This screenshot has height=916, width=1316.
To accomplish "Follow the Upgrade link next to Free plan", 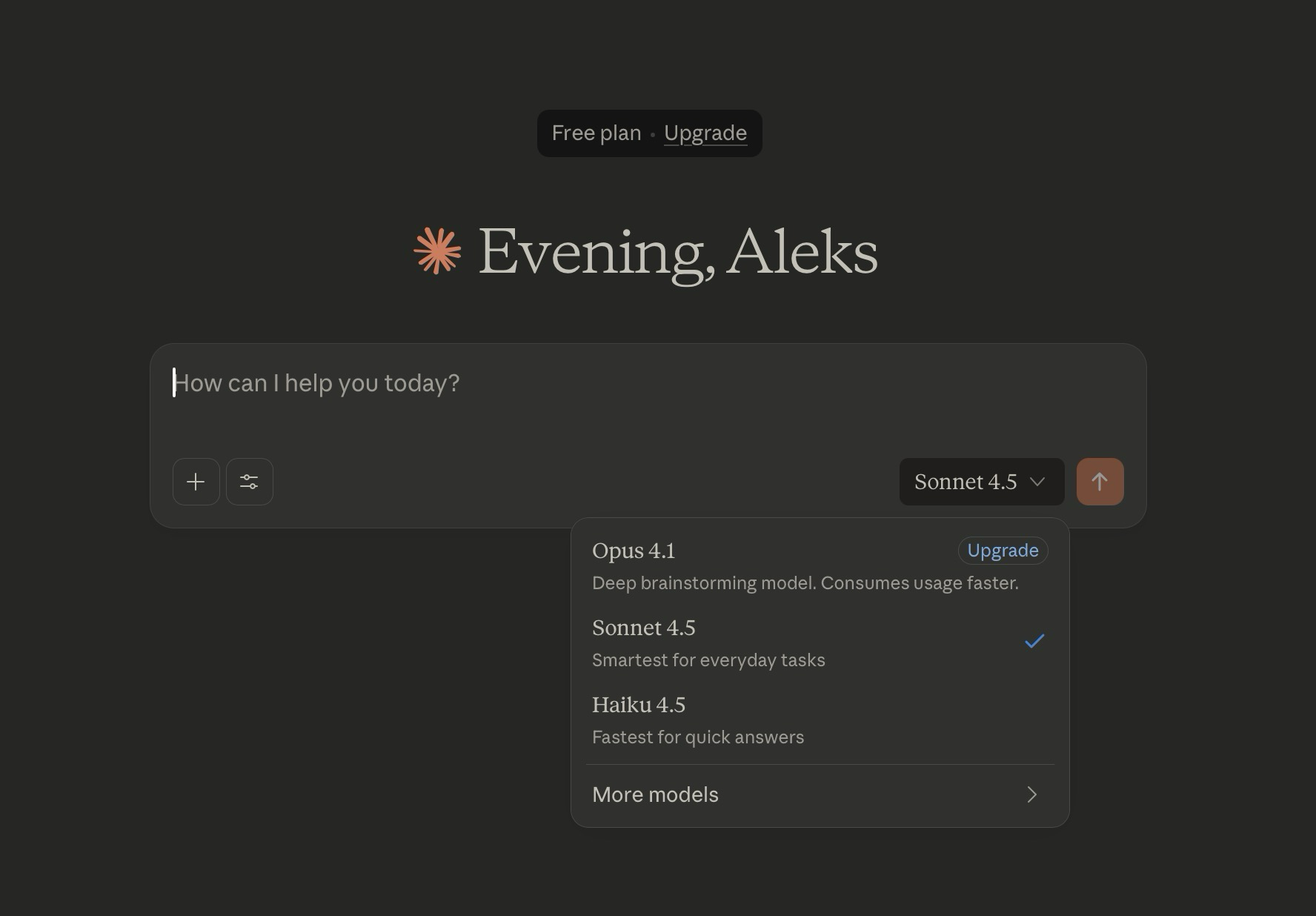I will tap(705, 133).
